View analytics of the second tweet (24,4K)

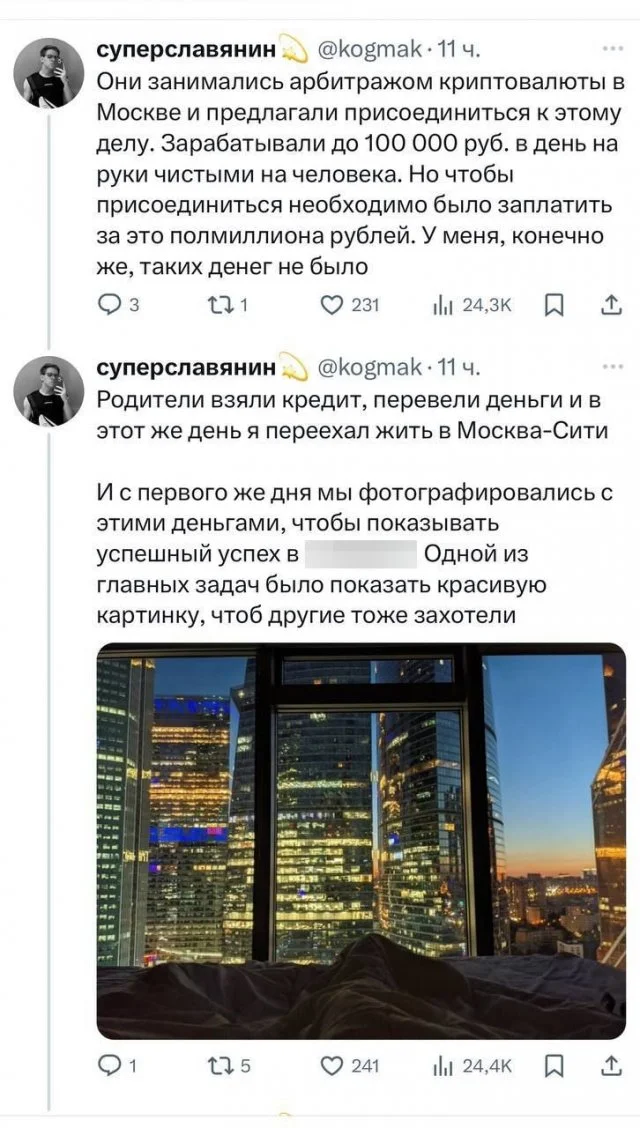click(443, 1066)
